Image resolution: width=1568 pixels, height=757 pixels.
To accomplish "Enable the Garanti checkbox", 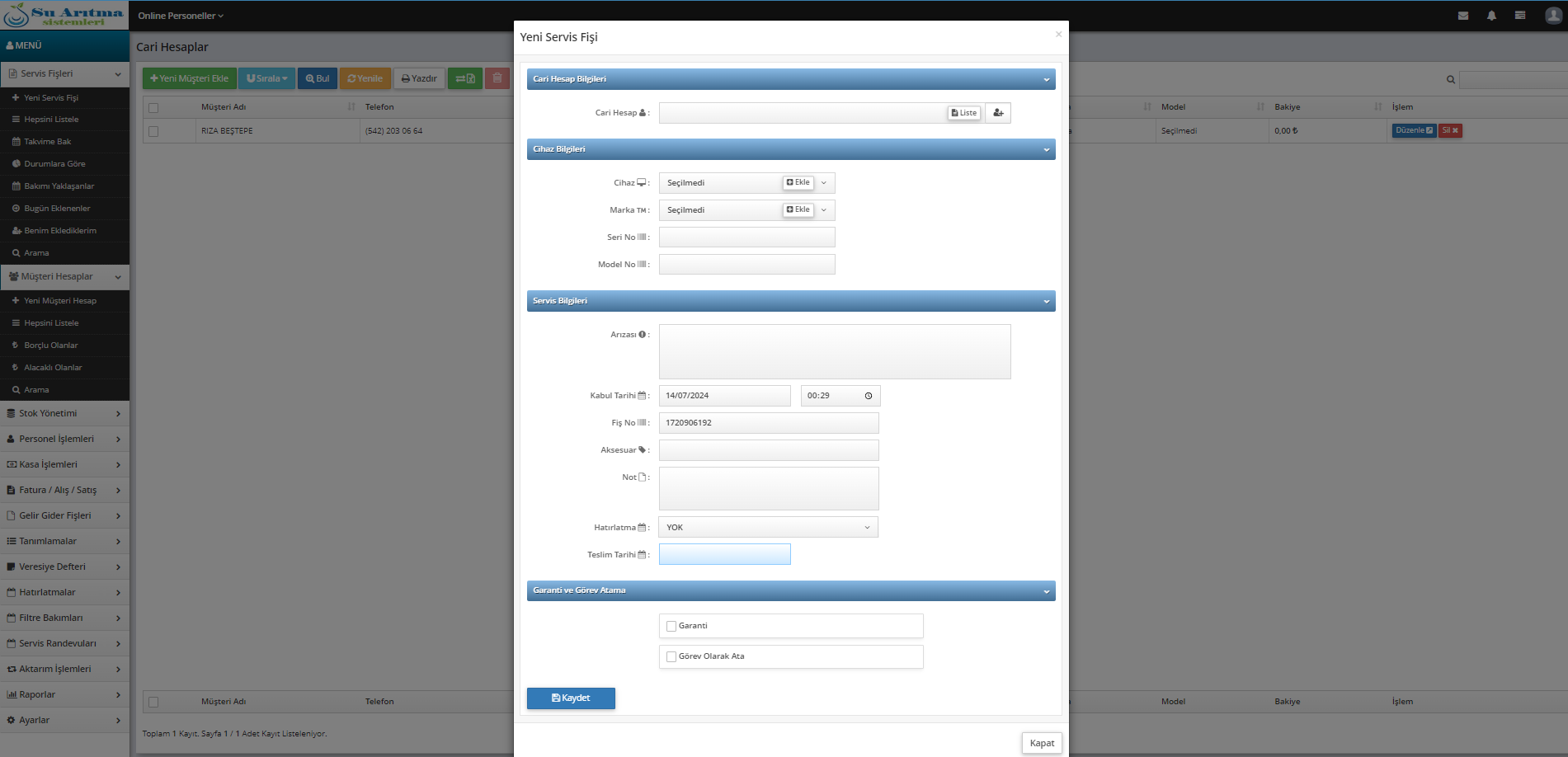I will point(671,626).
